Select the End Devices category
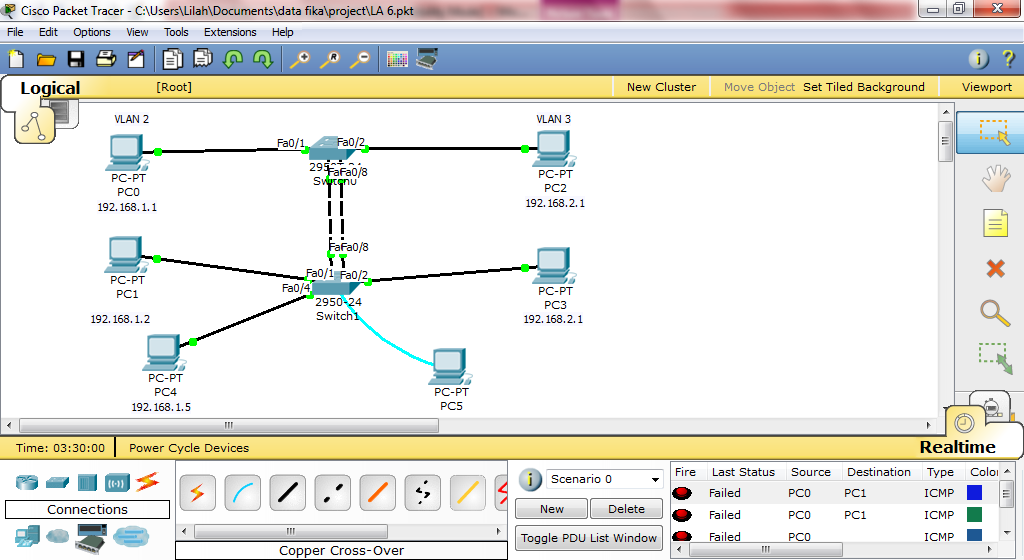 coord(27,537)
